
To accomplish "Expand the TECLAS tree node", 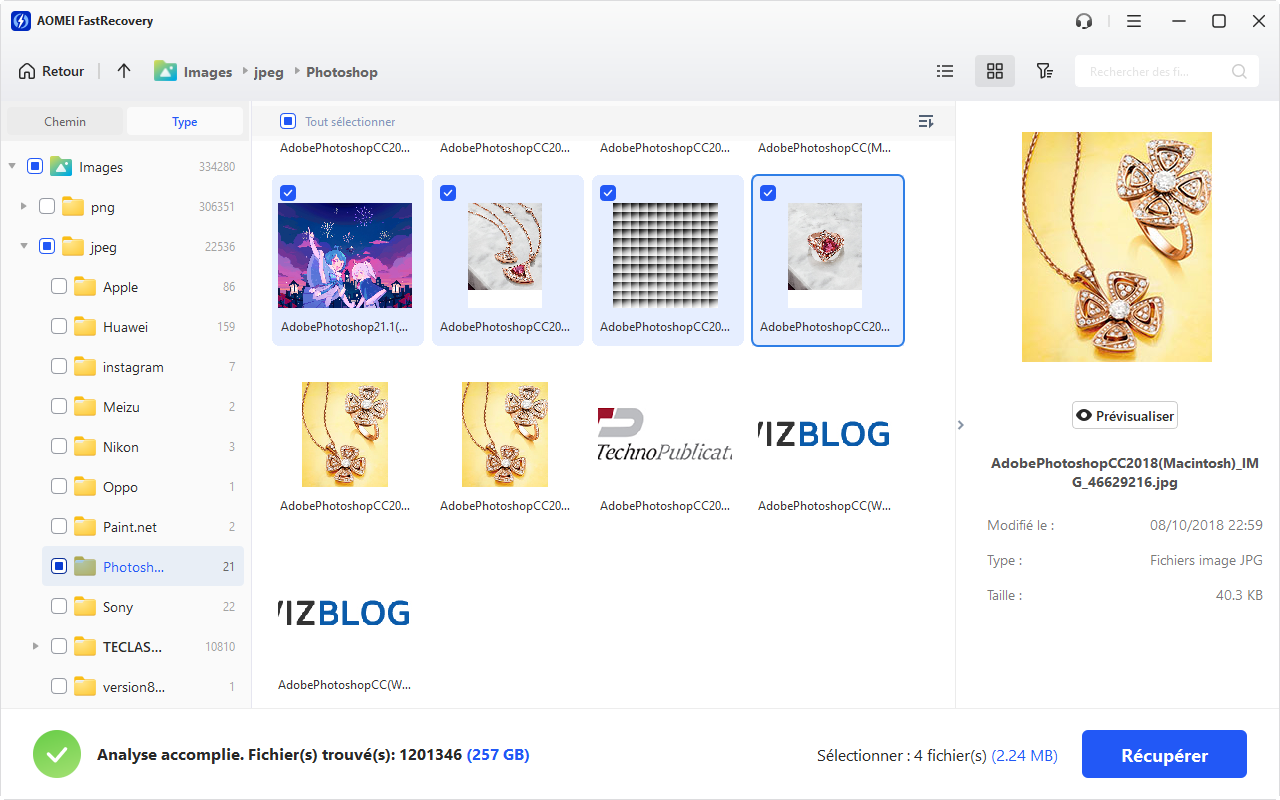I will coord(36,647).
